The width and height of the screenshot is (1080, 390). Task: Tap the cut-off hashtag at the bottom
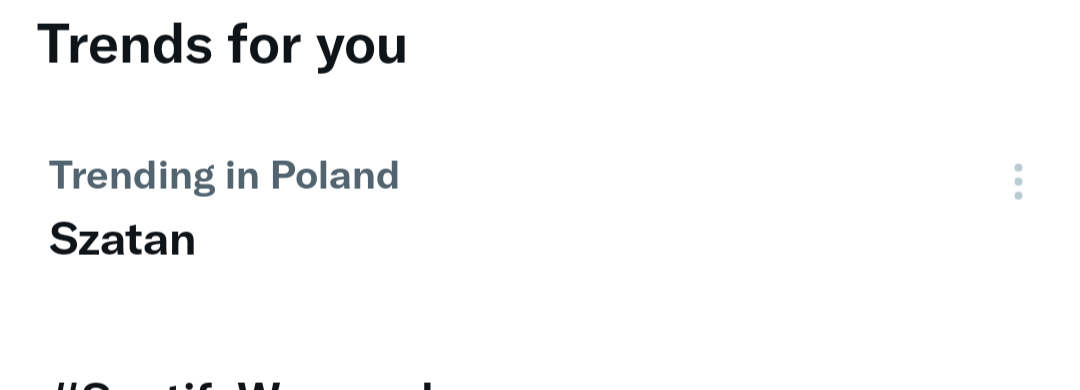pyautogui.click(x=242, y=384)
